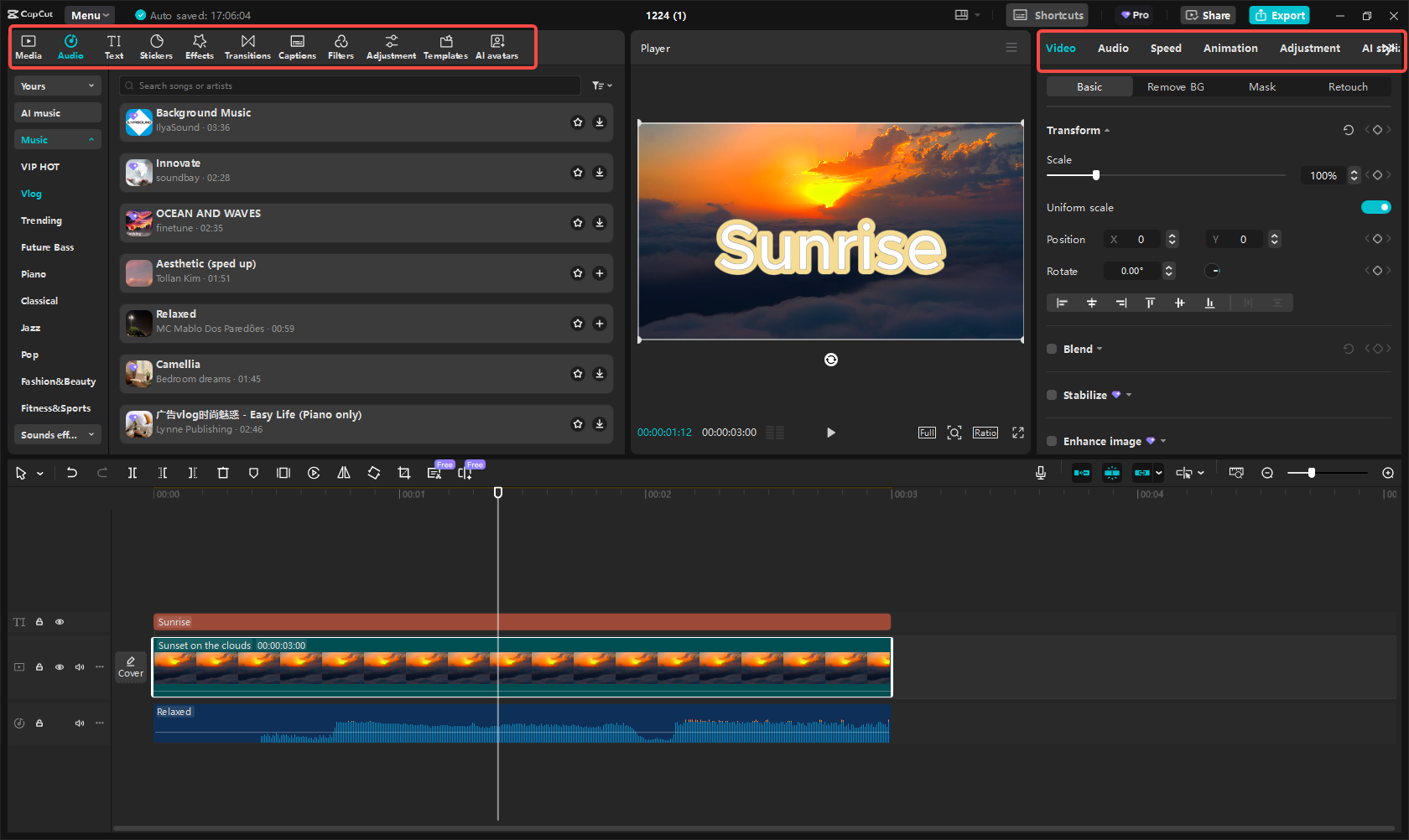This screenshot has width=1409, height=840.
Task: Expand the Yours dropdown
Action: click(x=57, y=86)
